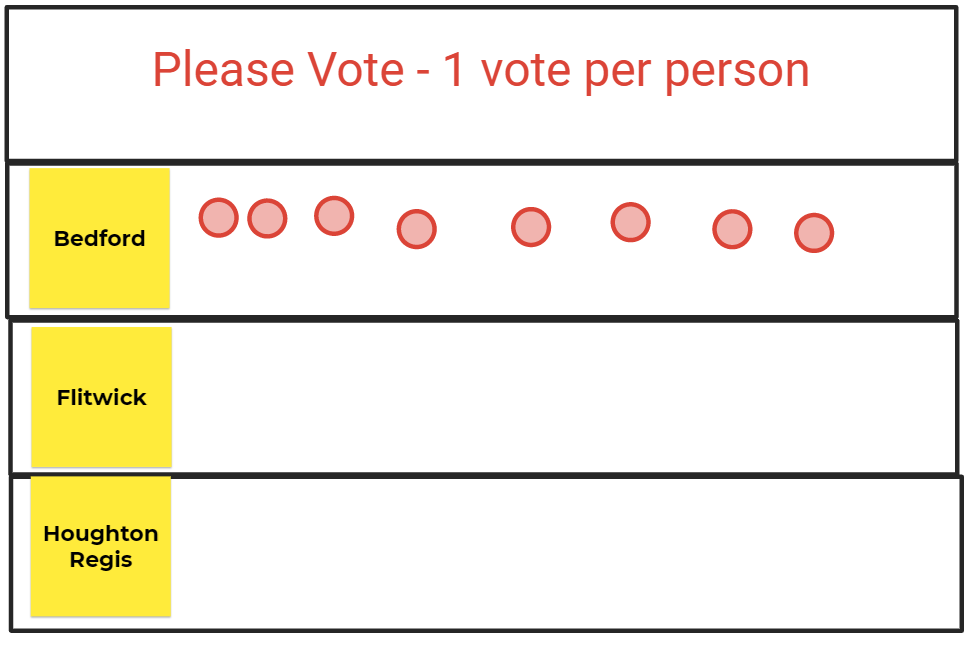Select the Bedford yellow sticky note

[x=99, y=238]
